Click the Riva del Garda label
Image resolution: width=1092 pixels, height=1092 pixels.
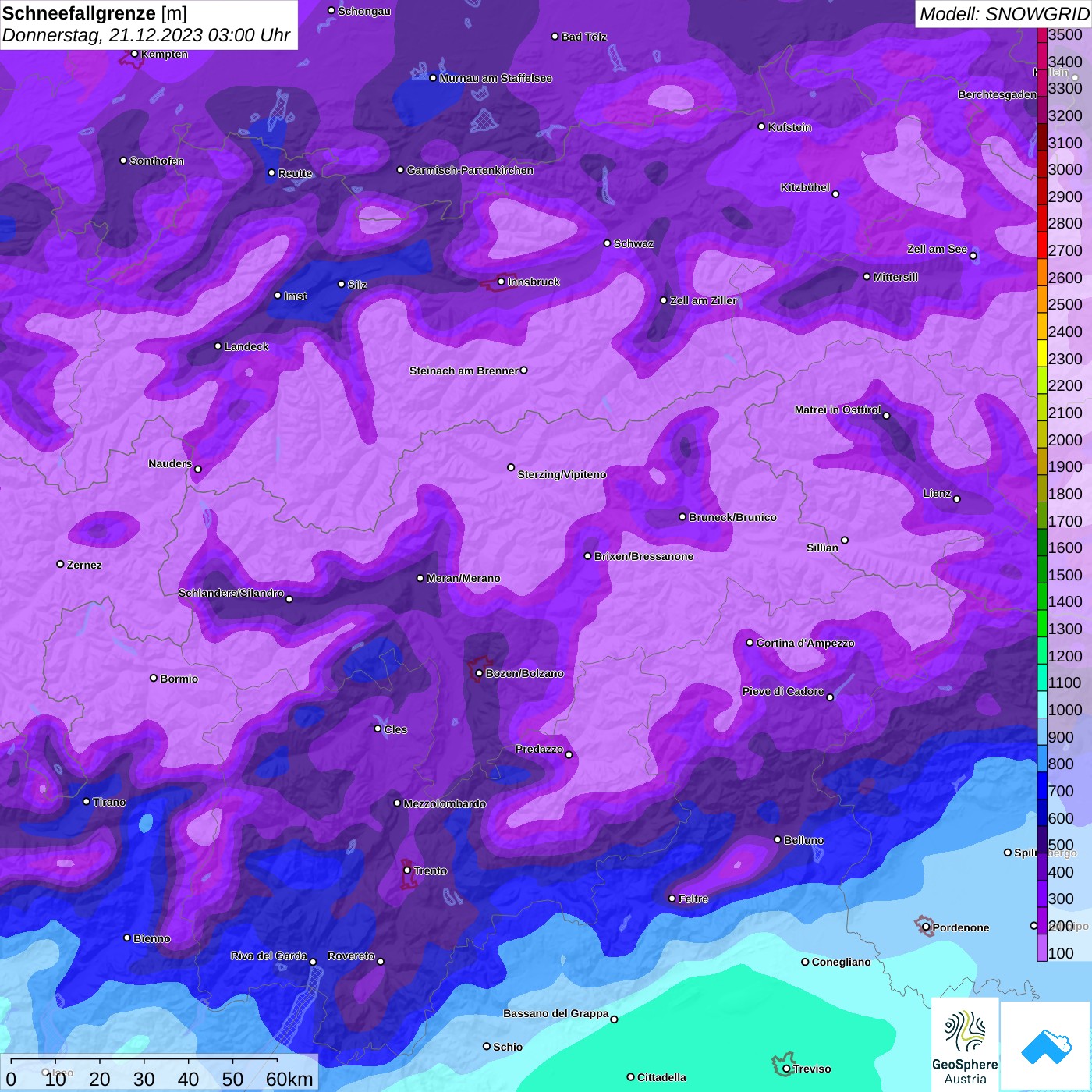268,955
